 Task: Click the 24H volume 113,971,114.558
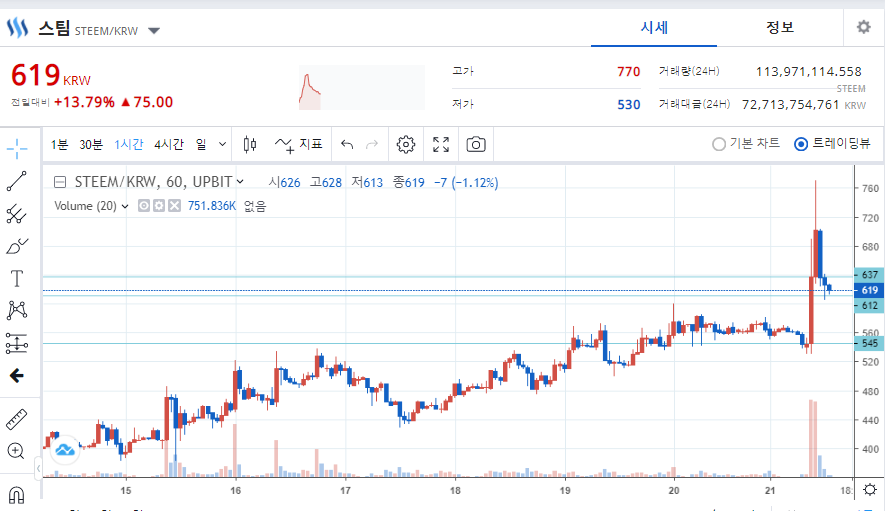pos(808,72)
